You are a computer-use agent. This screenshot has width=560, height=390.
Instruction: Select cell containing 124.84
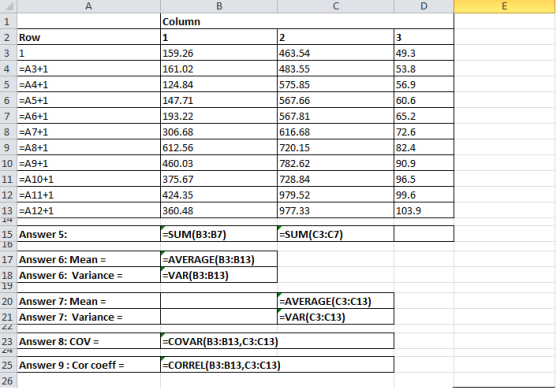click(x=219, y=84)
